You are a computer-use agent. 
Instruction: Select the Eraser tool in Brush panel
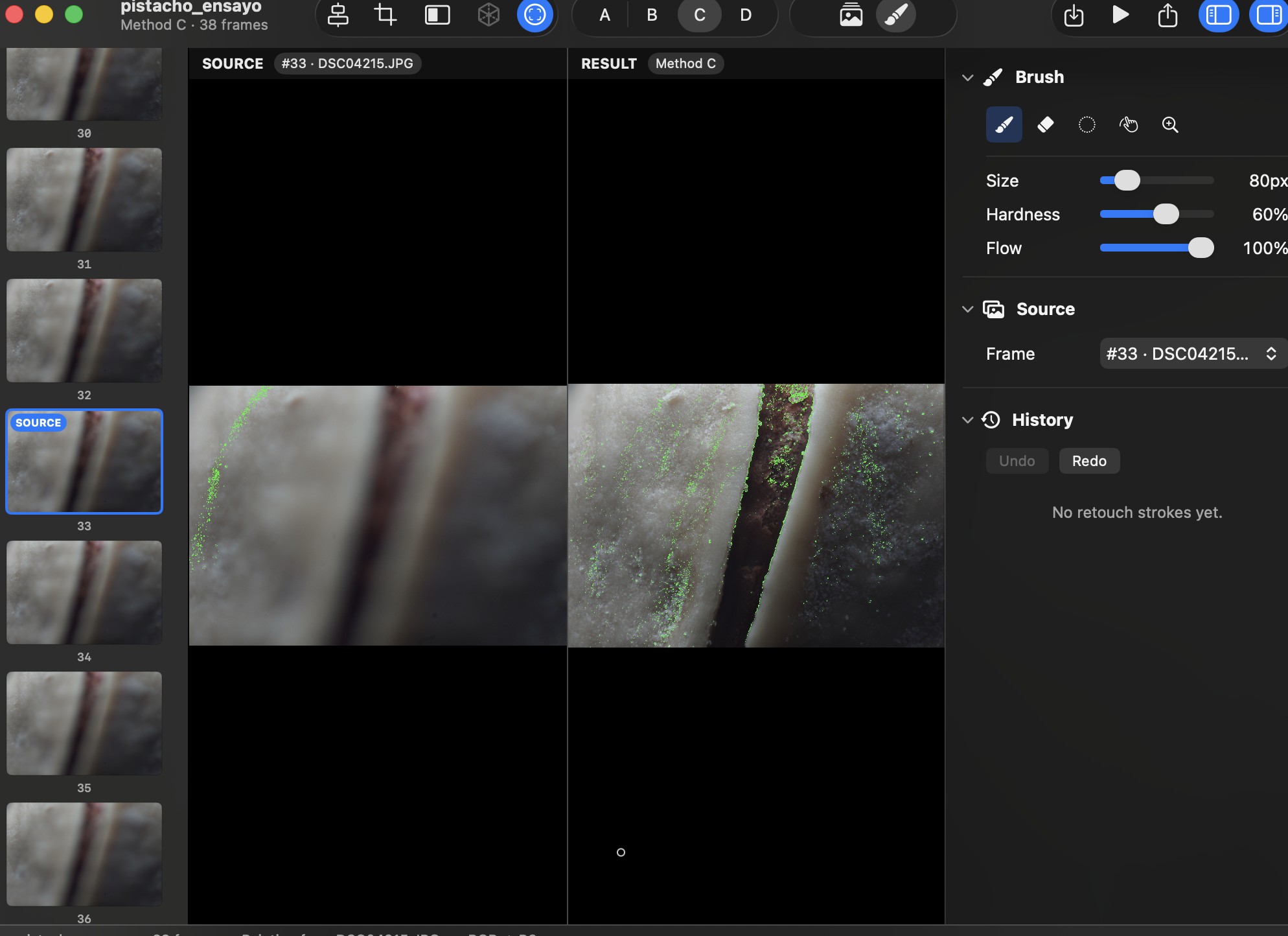1045,124
